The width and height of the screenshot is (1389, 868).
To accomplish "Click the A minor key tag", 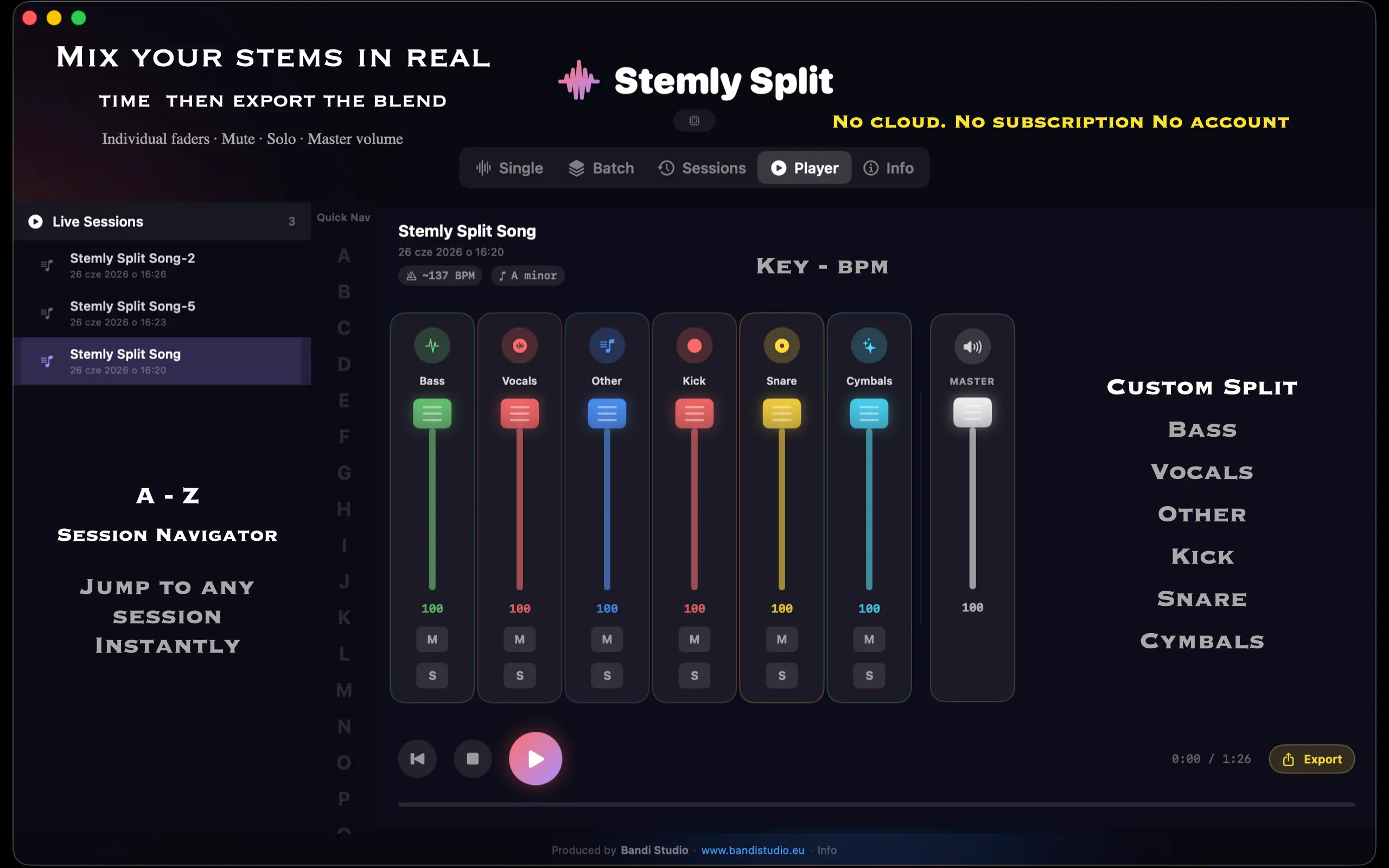I will [528, 276].
